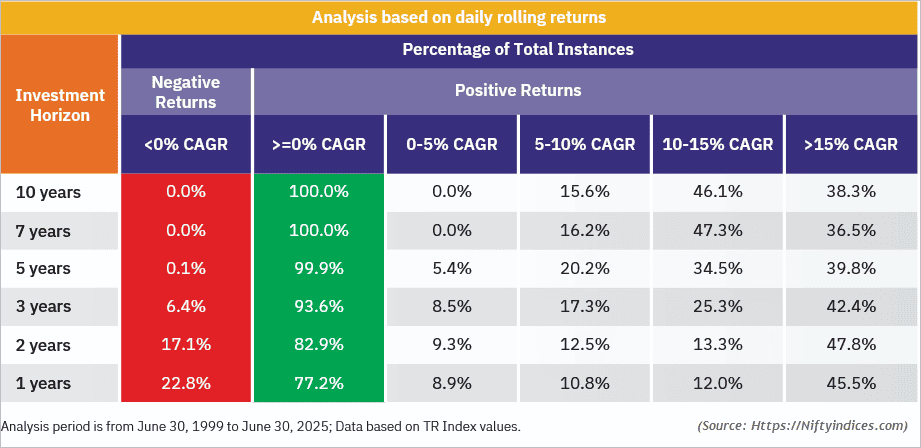Select the 46.1% cell in the 10 years row
Screen dimensions: 921x448
click(718, 191)
